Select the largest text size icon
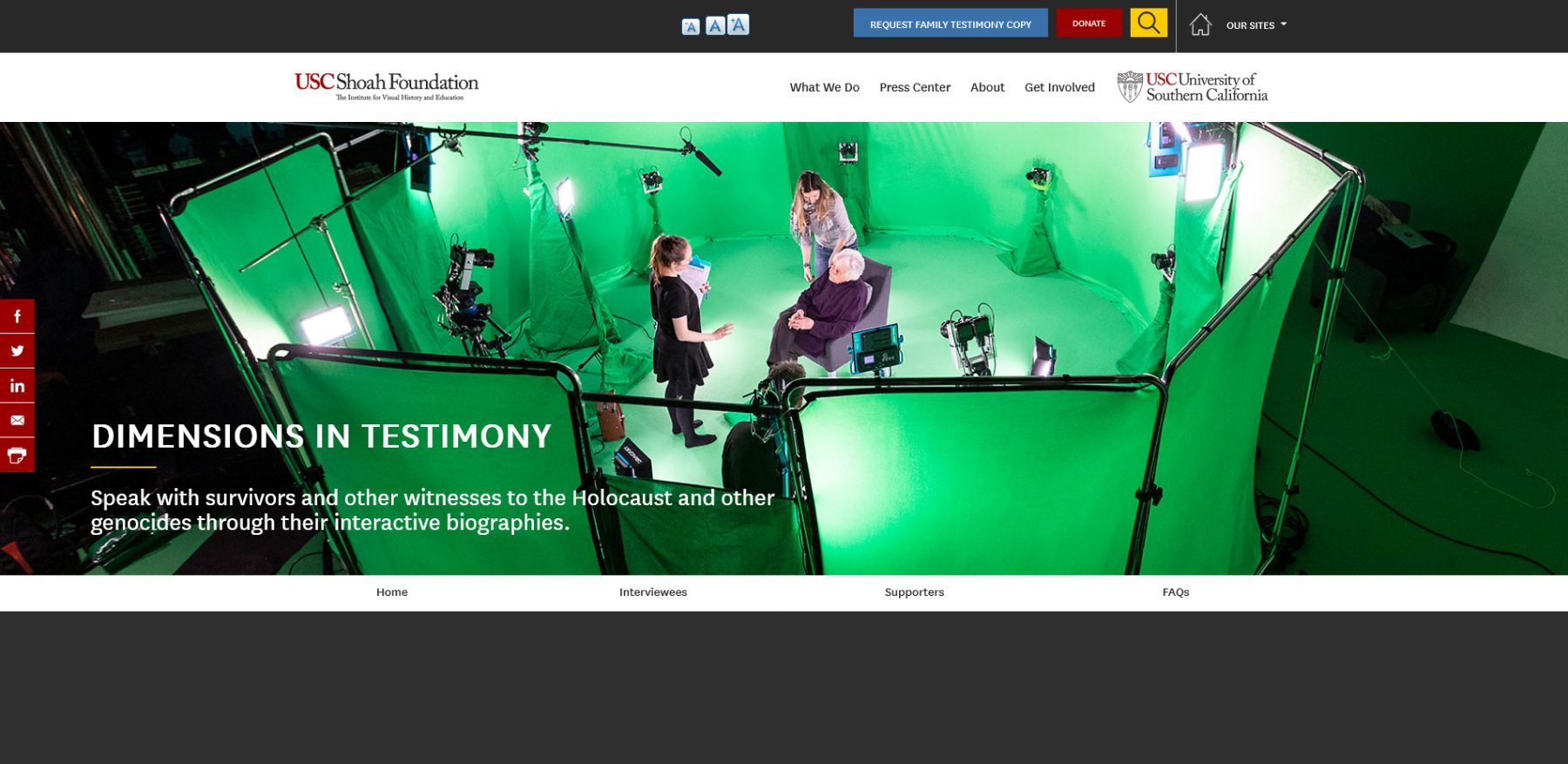1568x764 pixels. [738, 24]
